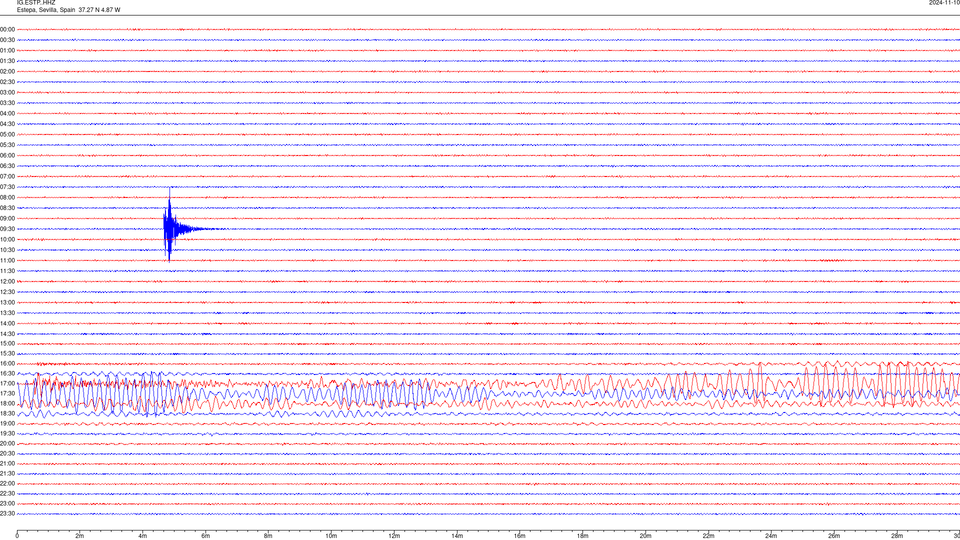Choose the 11:00 row label

point(7,260)
